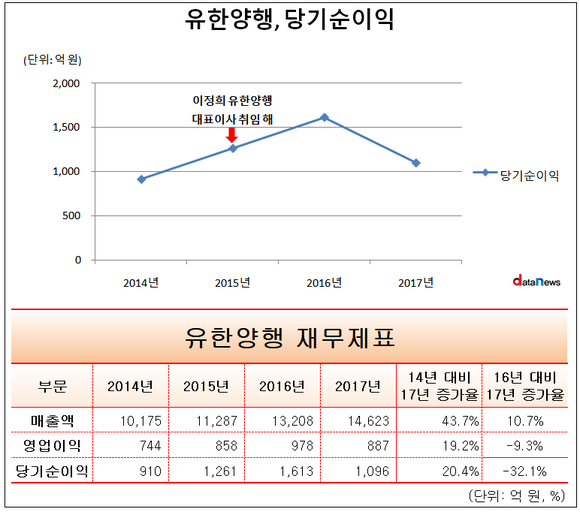Click the 2016년 table column header
Image resolution: width=580 pixels, height=512 pixels.
click(282, 387)
